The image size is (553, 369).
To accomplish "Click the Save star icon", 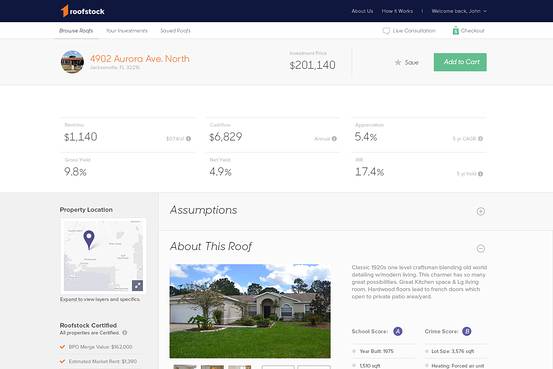I will tap(398, 62).
